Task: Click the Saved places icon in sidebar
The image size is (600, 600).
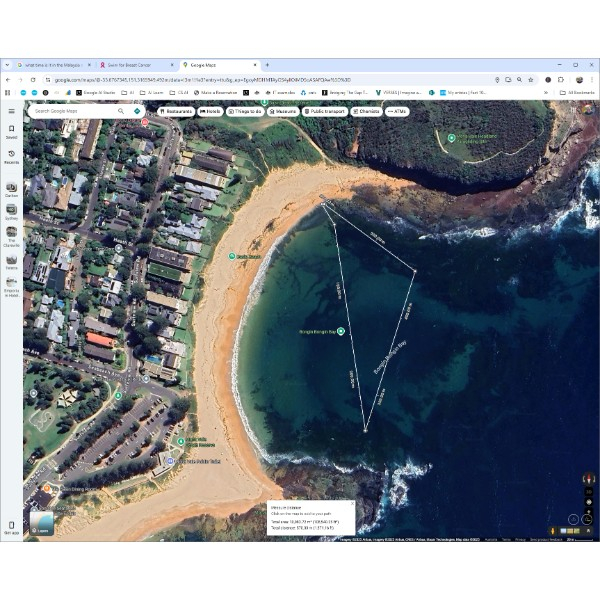Action: [11, 130]
